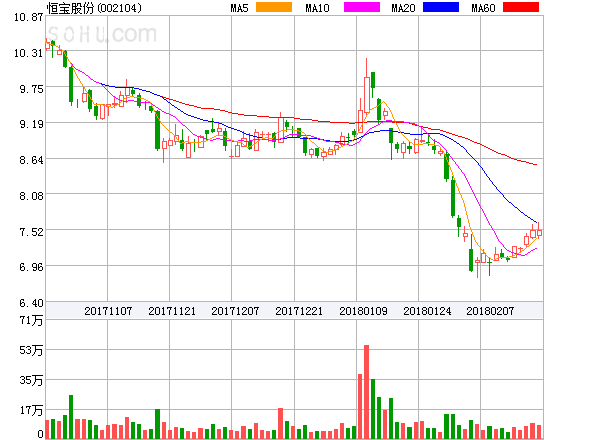Image resolution: width=600 pixels, height=440 pixels.
Task: Click the MA20 legend label
Action: 403,8
